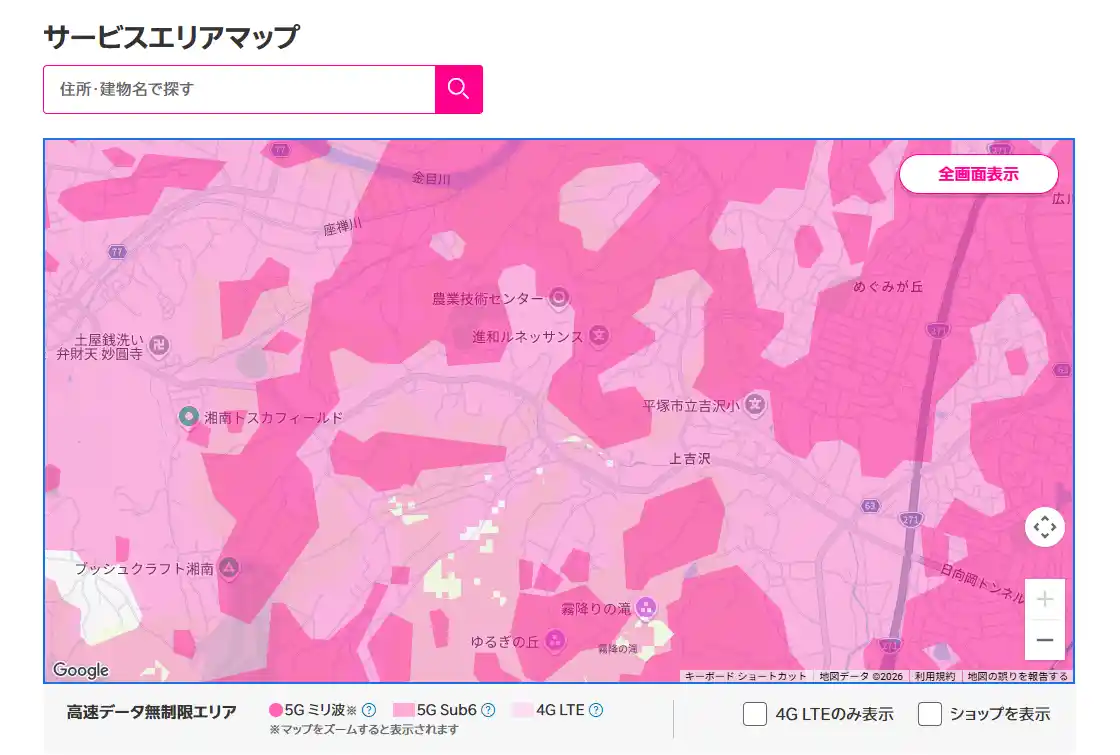Focus the address or building search field
Viewport: 1120px width, 755px height.
[239, 89]
